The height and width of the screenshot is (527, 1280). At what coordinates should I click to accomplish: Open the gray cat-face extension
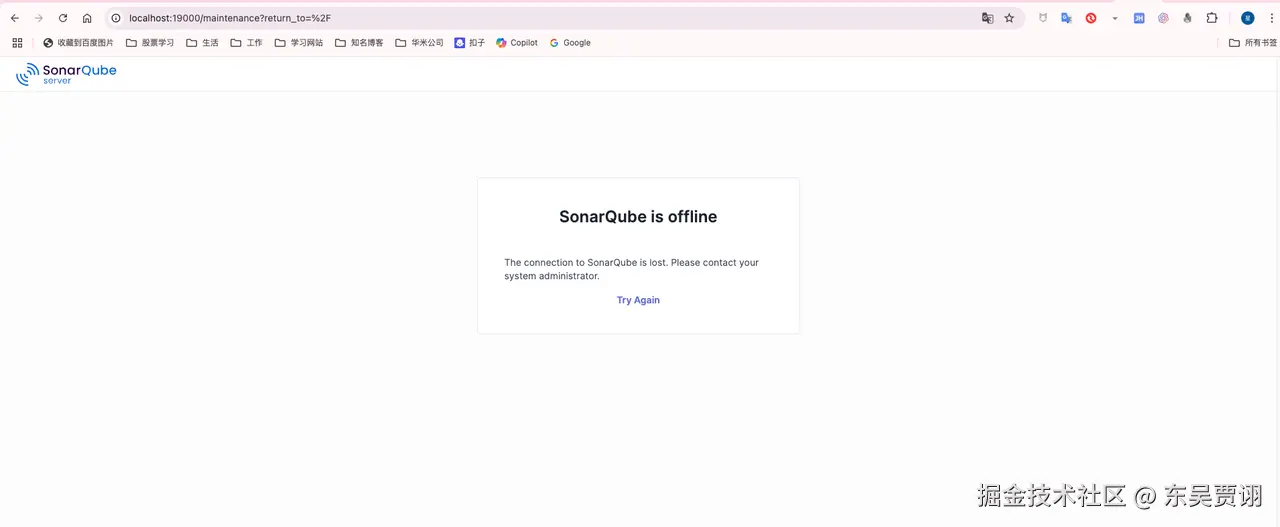point(1043,18)
